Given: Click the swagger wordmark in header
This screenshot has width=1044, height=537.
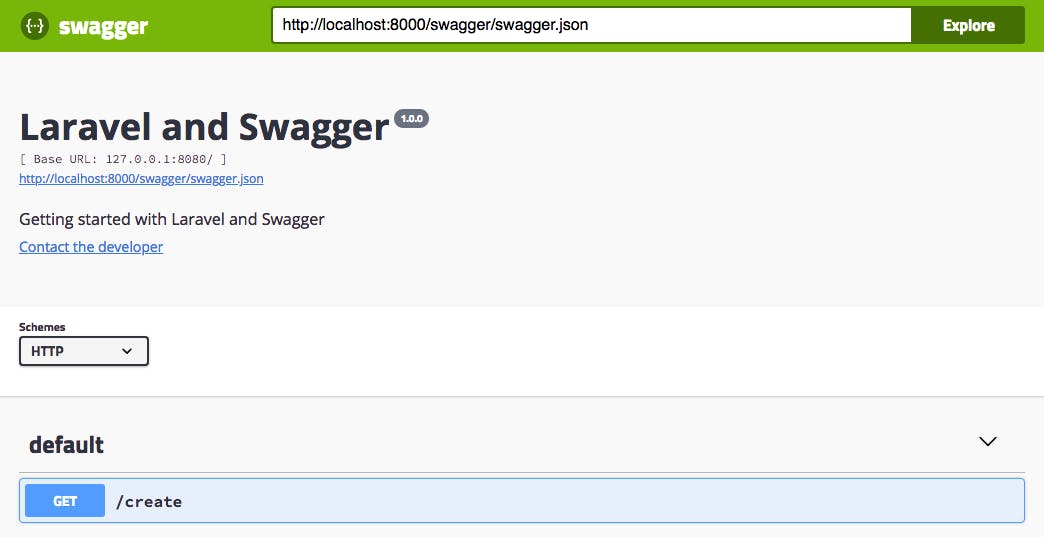Looking at the screenshot, I should [x=103, y=27].
